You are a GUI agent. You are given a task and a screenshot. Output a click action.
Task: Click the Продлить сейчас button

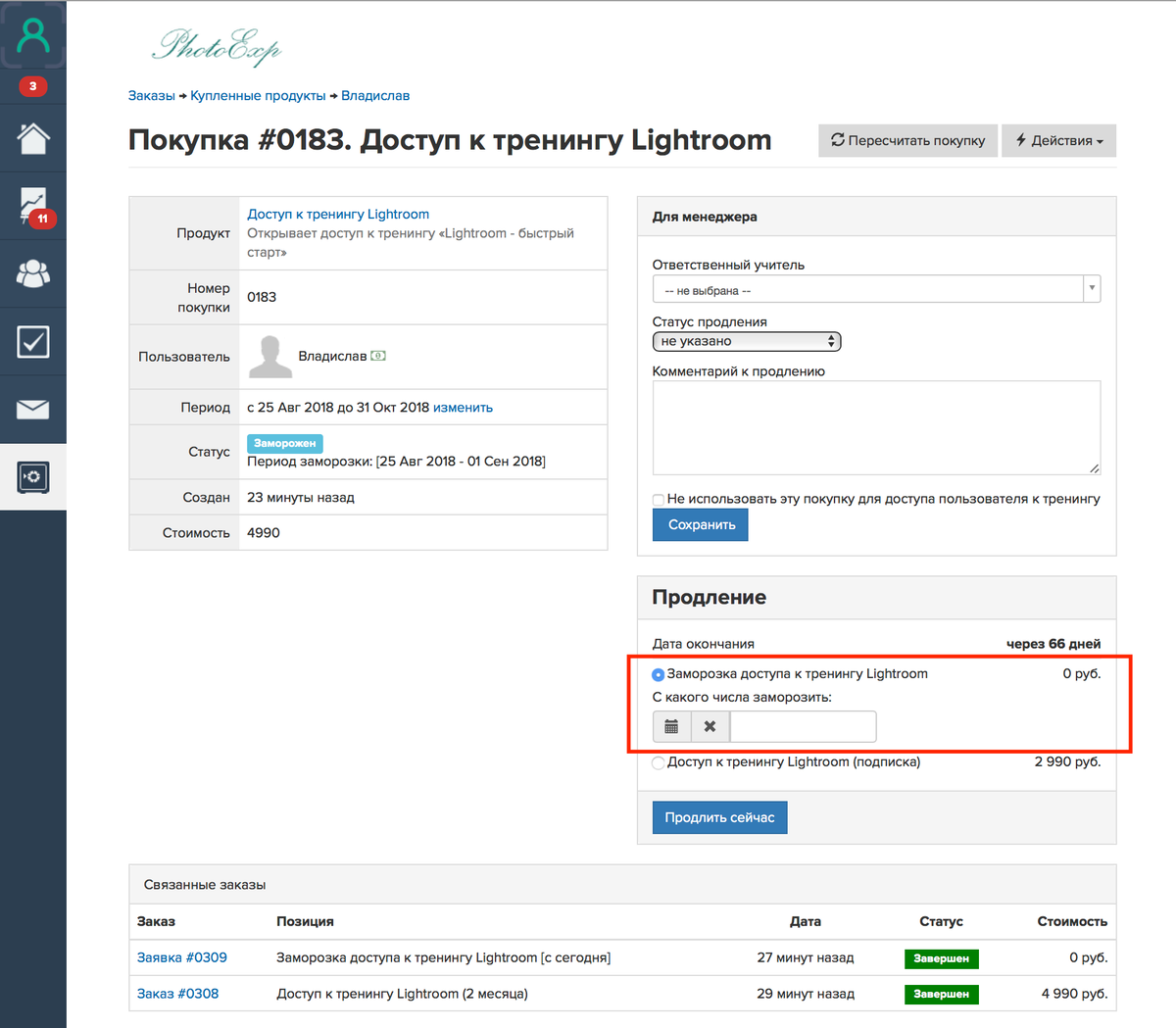[719, 817]
